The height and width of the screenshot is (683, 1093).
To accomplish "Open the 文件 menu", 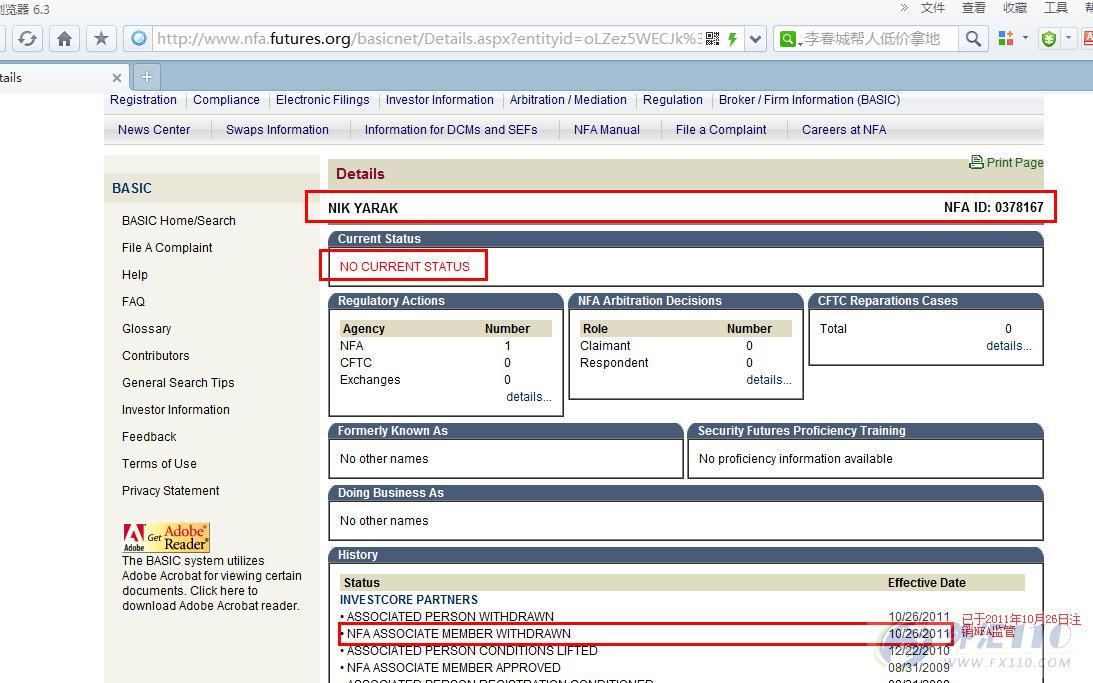I will coord(933,8).
